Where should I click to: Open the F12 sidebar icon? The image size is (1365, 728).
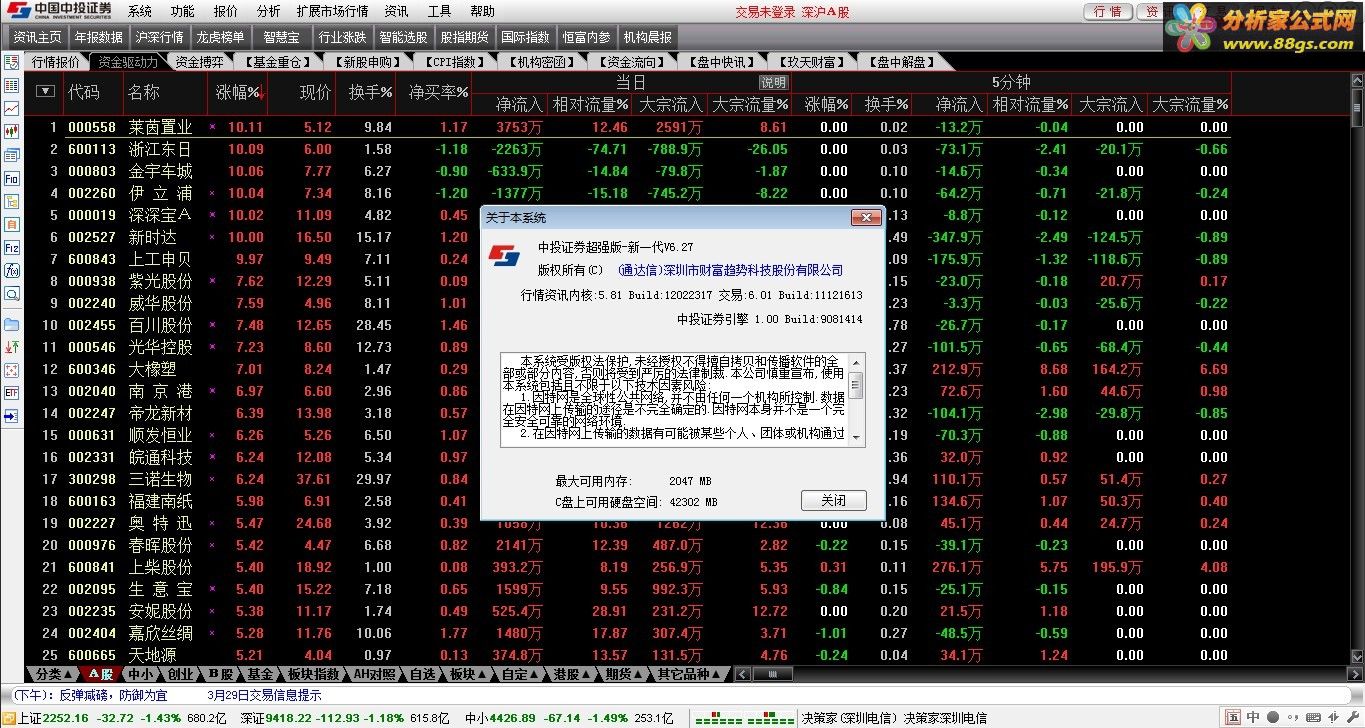12,247
